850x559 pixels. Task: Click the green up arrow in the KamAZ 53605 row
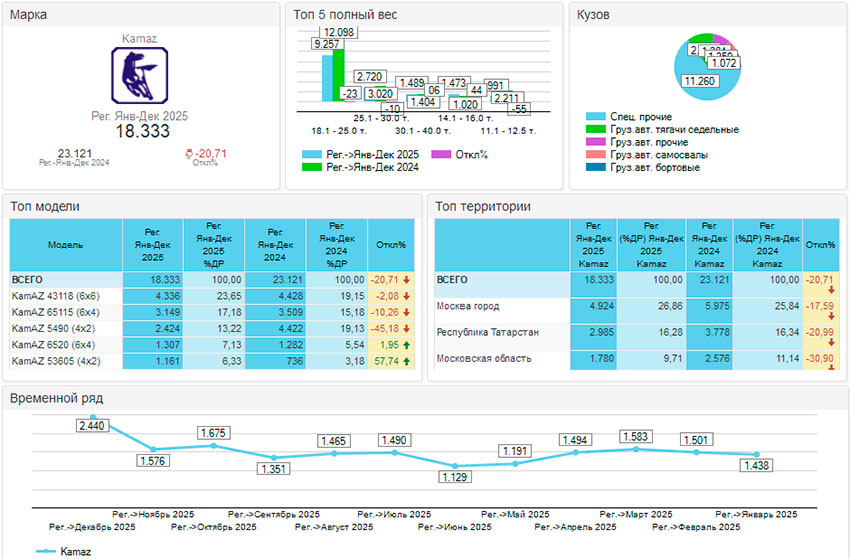point(406,361)
